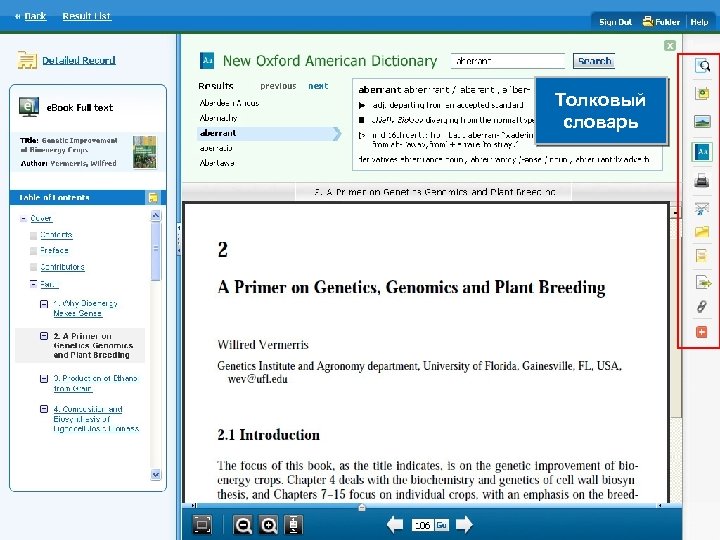
Task: Click the zoom in magnifier icon
Action: click(x=268, y=524)
